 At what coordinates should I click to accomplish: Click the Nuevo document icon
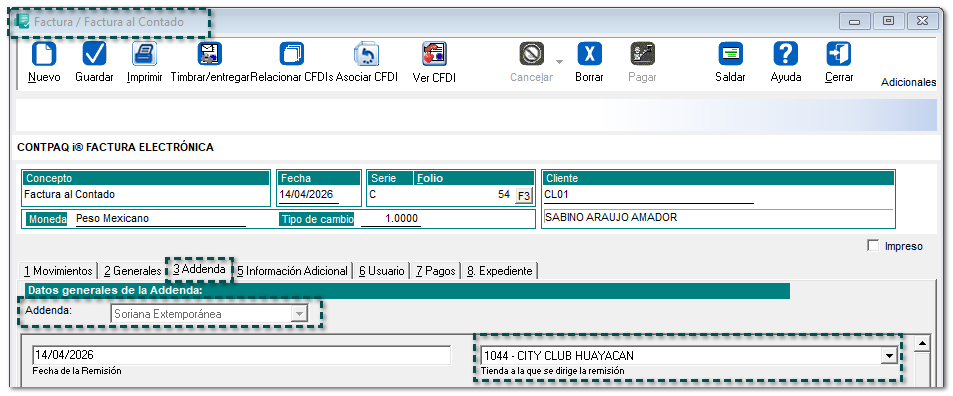(44, 54)
